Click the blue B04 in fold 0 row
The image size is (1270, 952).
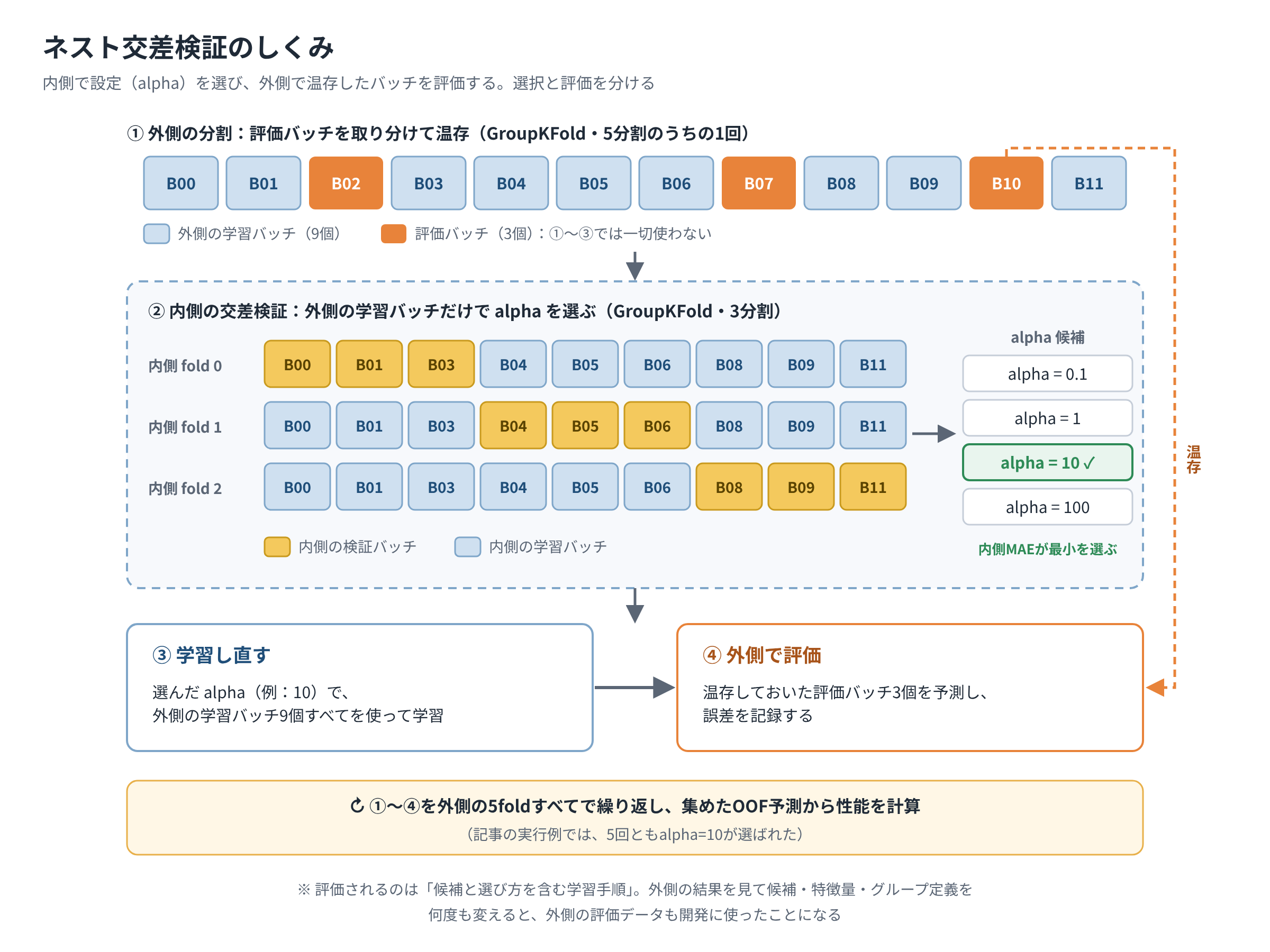[513, 364]
